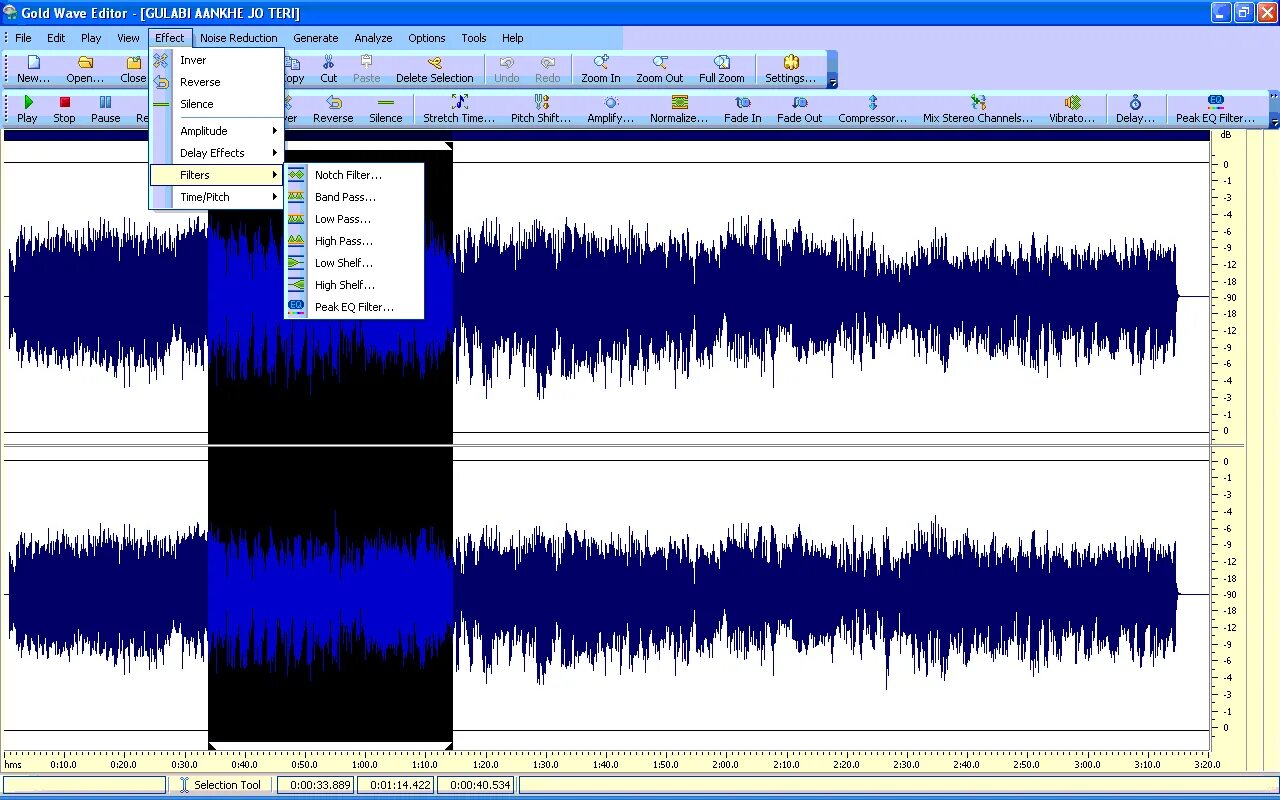Click the Settings button

[789, 69]
